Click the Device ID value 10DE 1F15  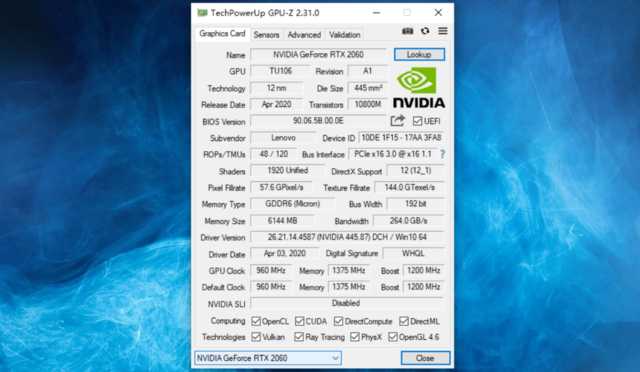(401, 138)
